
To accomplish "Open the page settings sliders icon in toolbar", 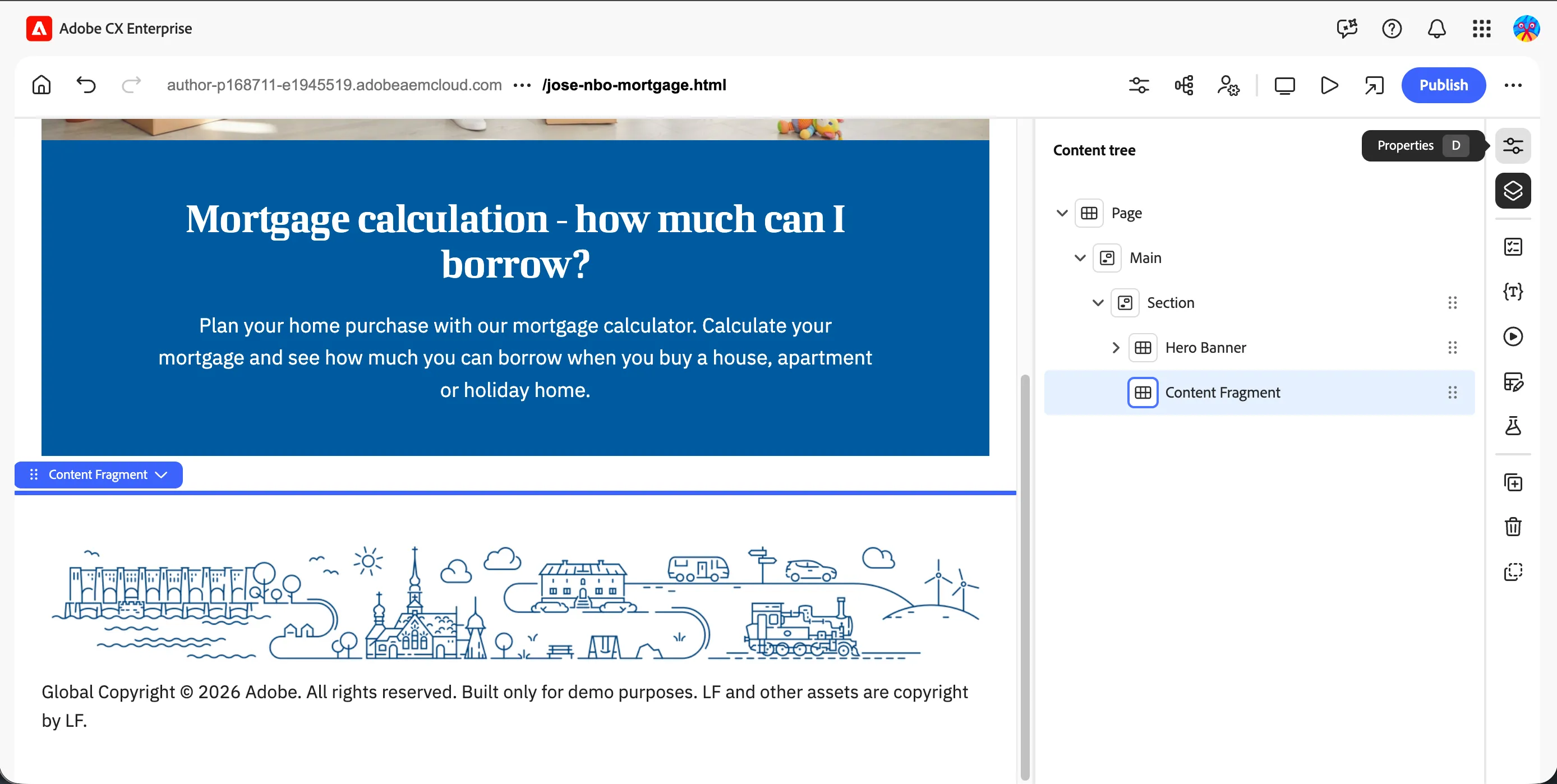I will pyautogui.click(x=1139, y=85).
